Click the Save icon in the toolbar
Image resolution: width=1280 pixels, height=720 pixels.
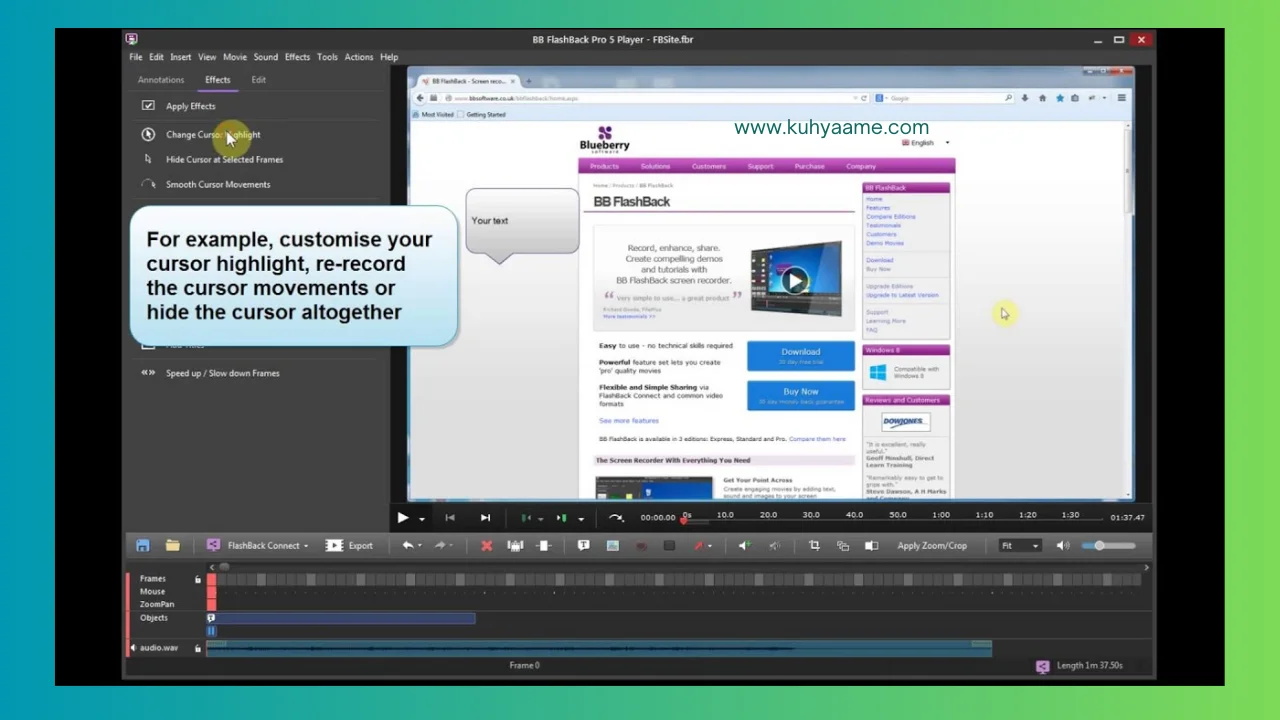click(x=142, y=545)
